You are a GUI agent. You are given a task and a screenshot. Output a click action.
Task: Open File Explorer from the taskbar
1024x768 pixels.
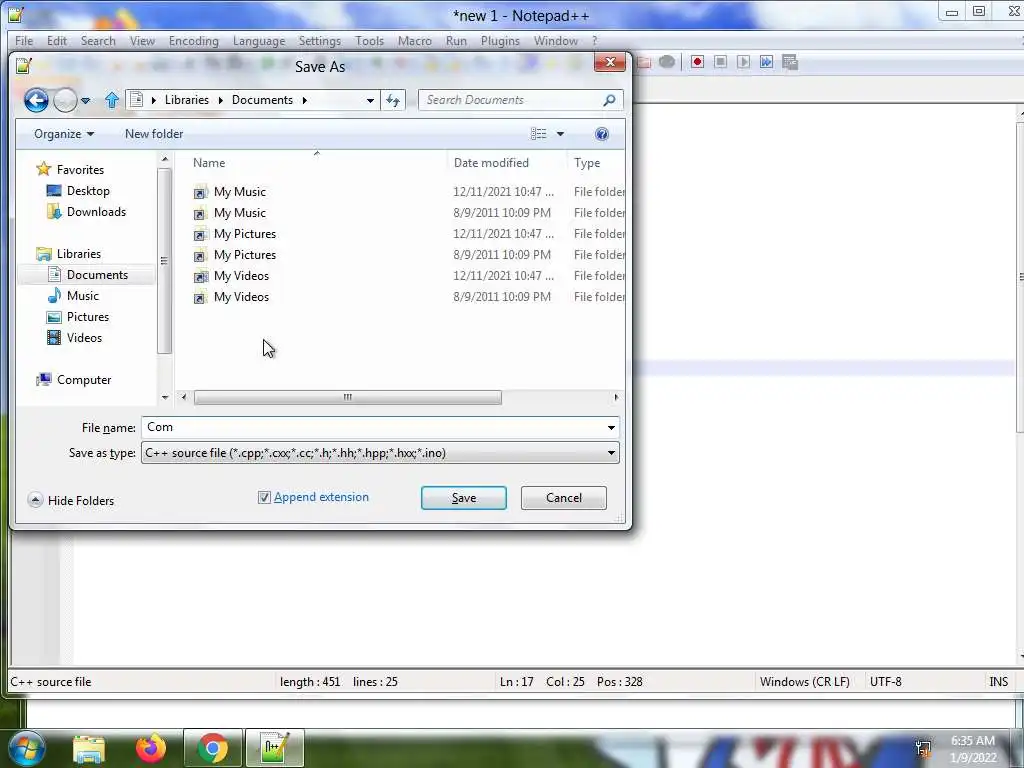[x=89, y=748]
